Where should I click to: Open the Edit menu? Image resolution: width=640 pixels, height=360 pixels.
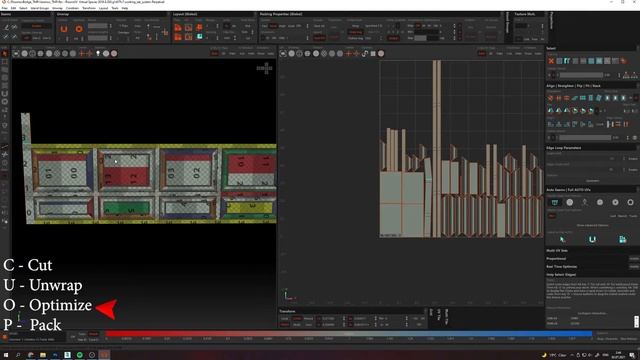(13, 8)
